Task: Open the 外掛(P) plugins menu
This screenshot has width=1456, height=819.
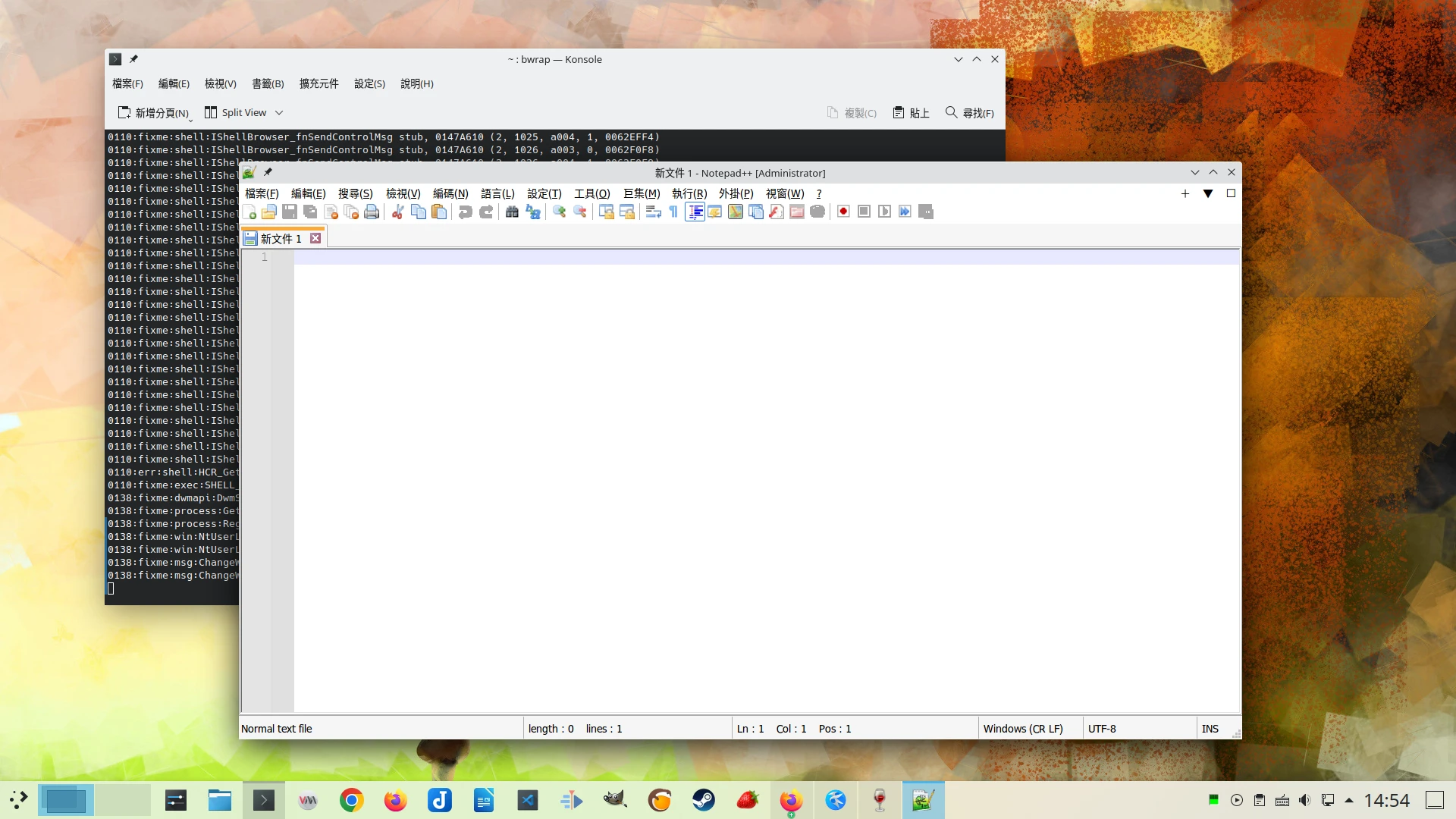Action: 736,193
